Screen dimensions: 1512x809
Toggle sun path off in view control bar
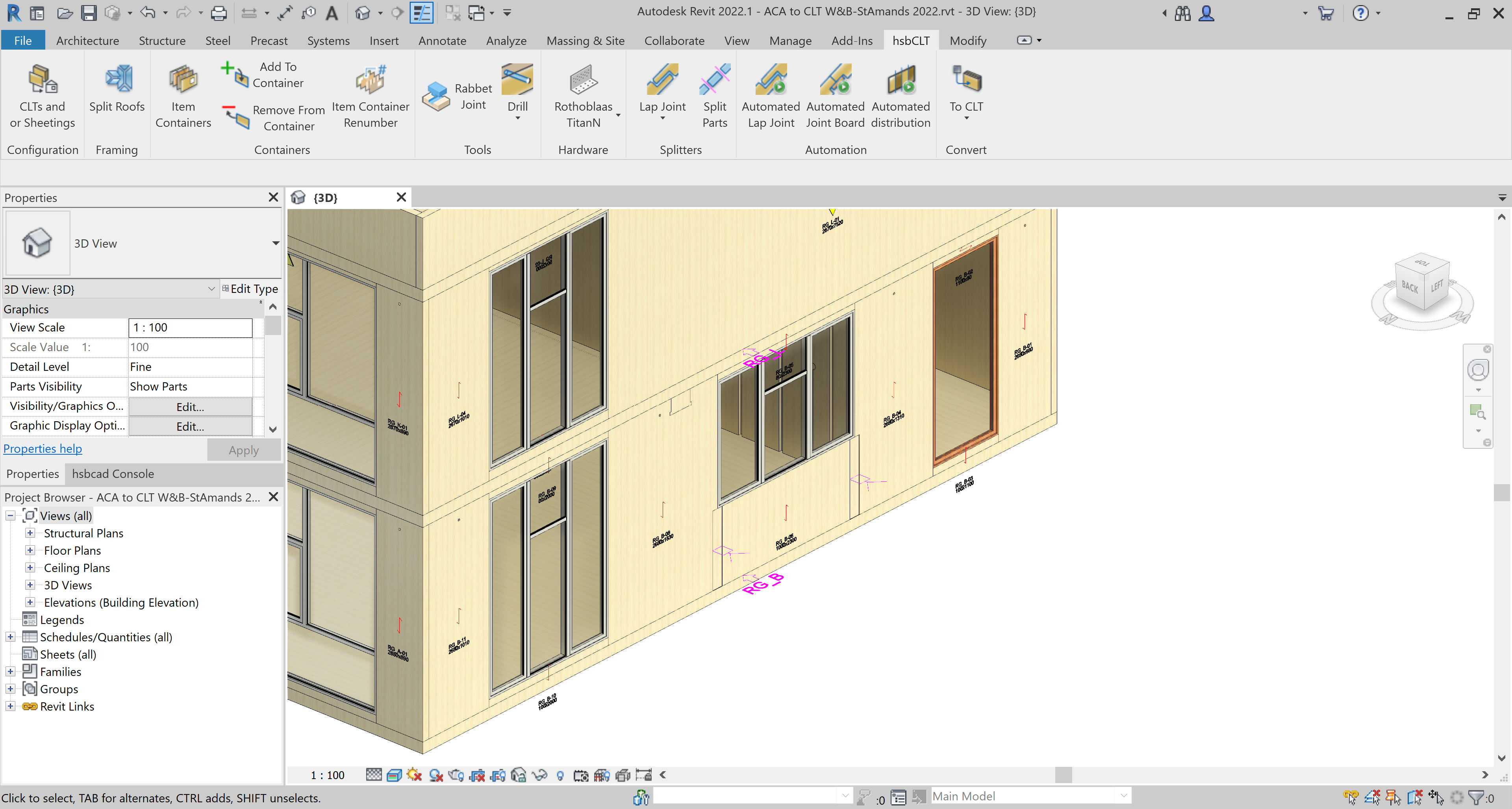pyautogui.click(x=414, y=775)
